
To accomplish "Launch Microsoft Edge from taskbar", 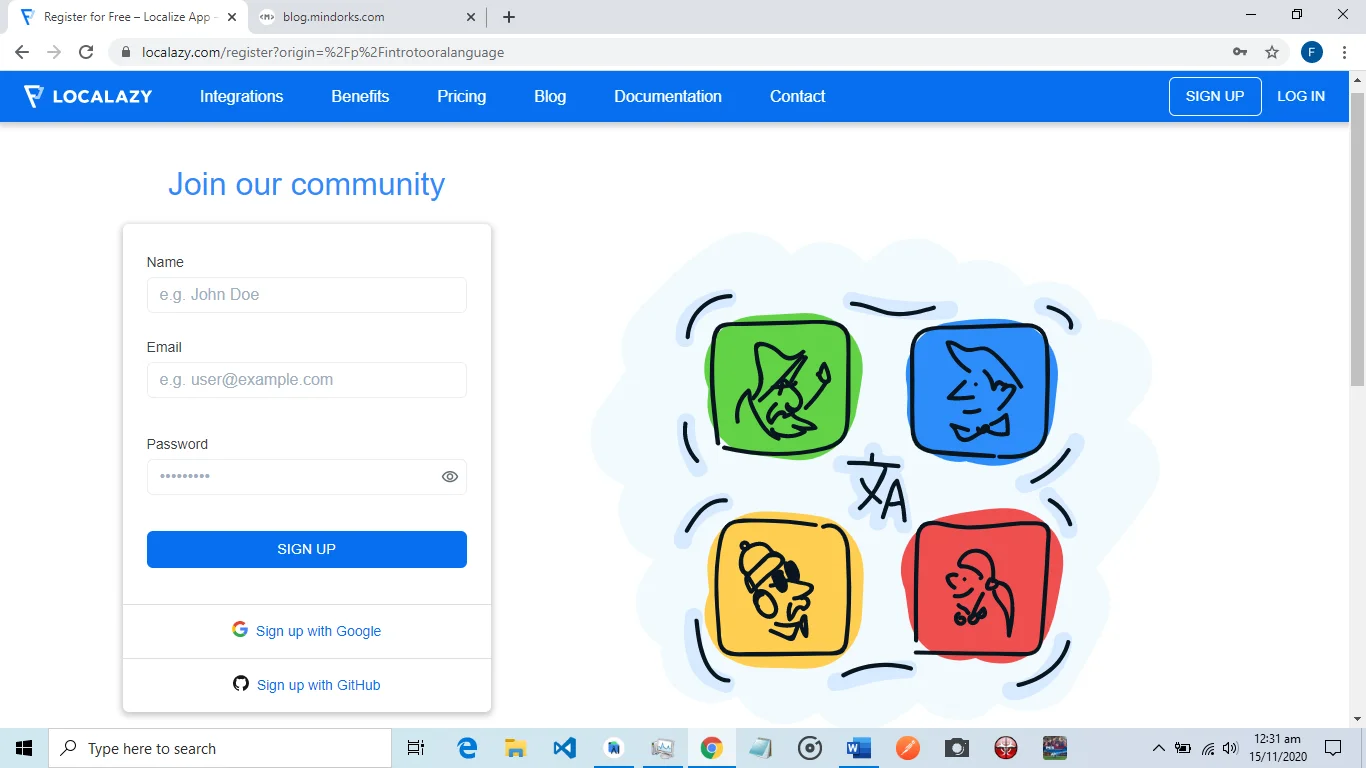I will pyautogui.click(x=467, y=748).
